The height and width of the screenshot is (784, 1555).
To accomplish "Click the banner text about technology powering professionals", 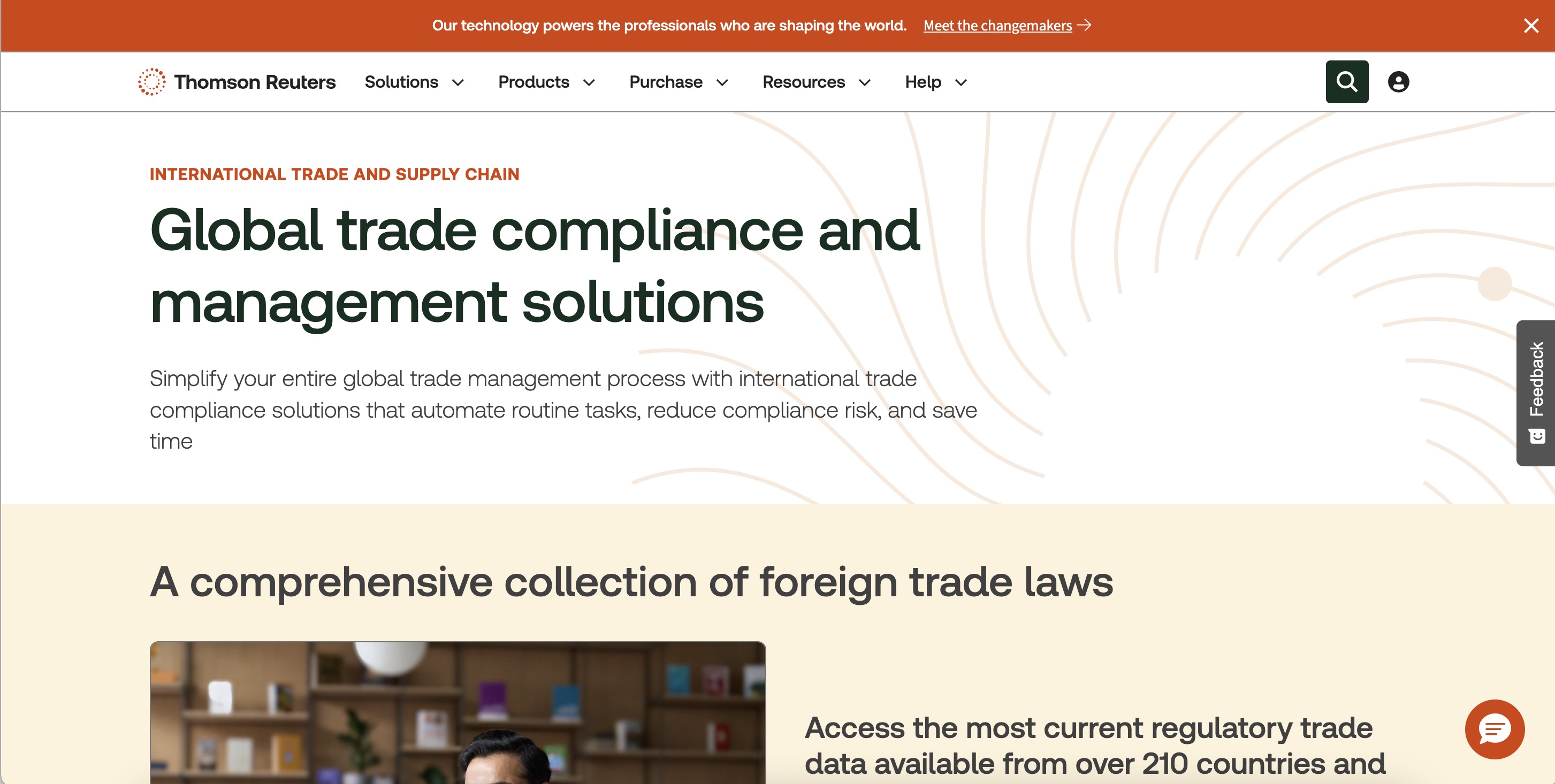I will tap(669, 25).
